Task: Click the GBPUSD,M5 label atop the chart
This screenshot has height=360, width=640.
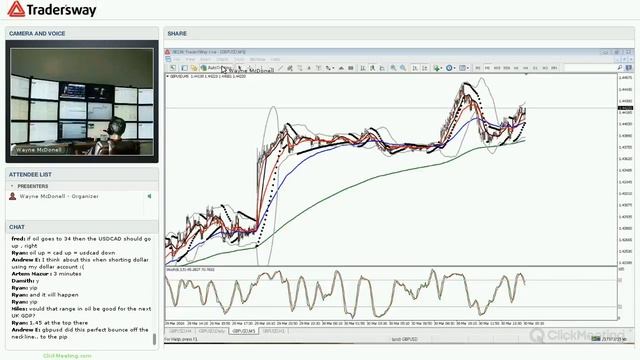Action: pyautogui.click(x=179, y=76)
